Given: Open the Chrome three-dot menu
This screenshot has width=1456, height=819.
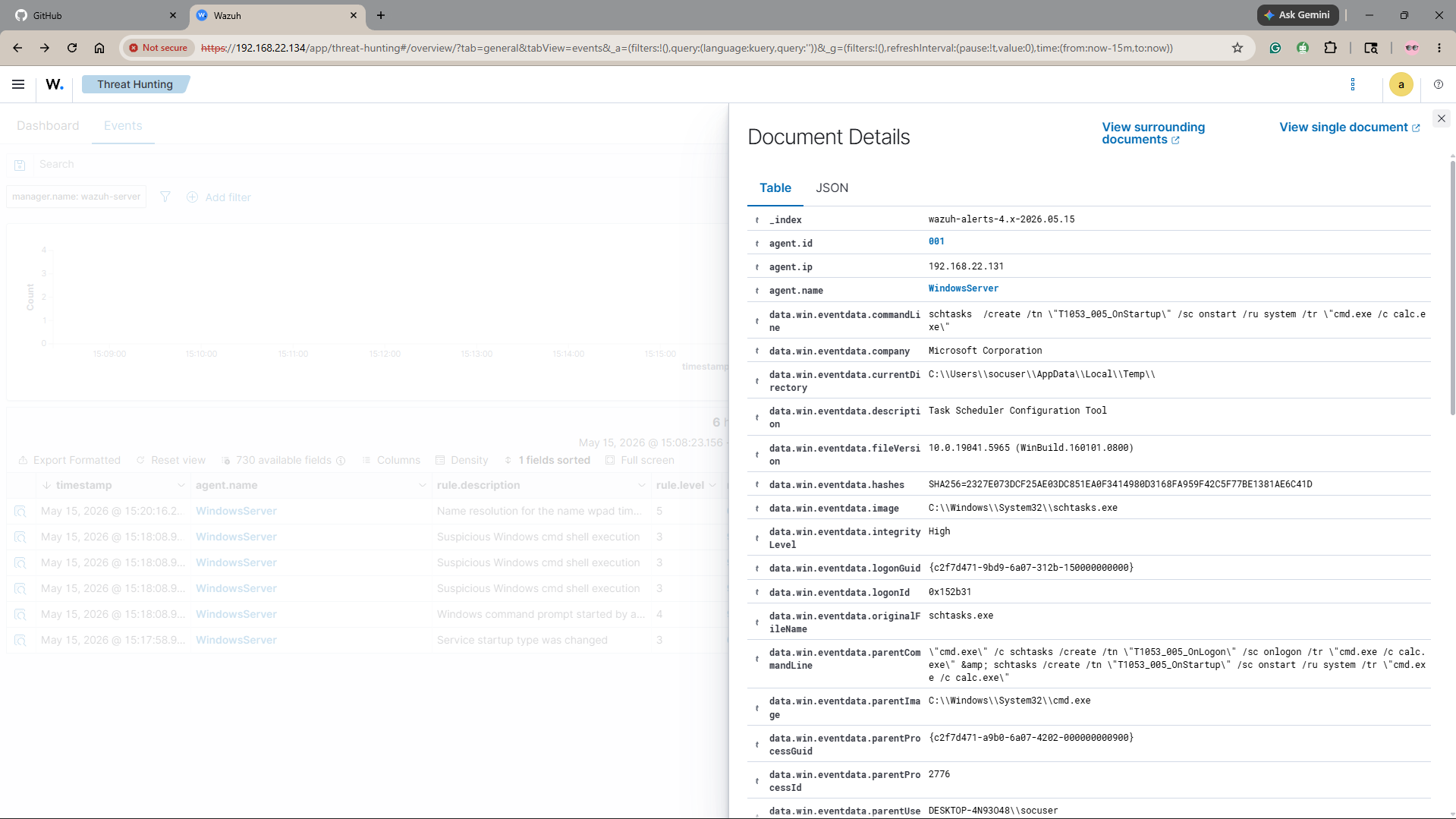Looking at the screenshot, I should pos(1439,48).
